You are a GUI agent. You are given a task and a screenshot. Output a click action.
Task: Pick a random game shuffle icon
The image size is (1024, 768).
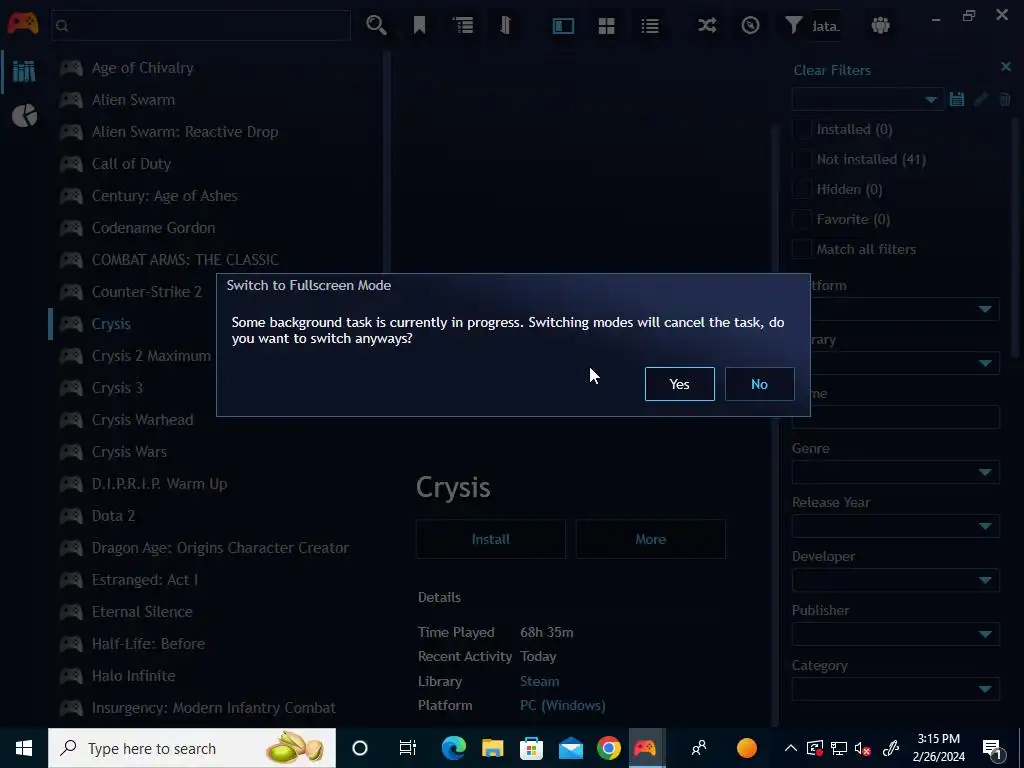[x=707, y=25]
